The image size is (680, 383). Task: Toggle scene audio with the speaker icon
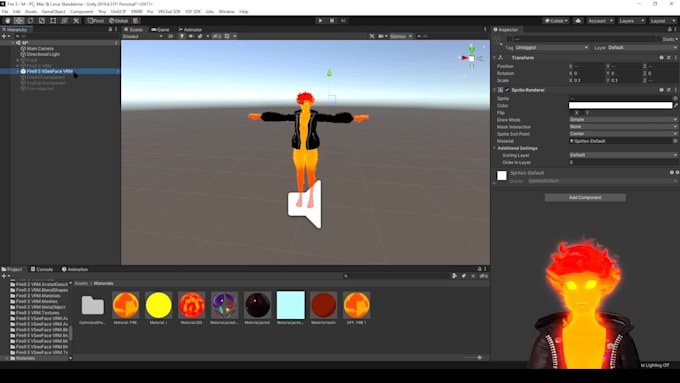[191, 36]
